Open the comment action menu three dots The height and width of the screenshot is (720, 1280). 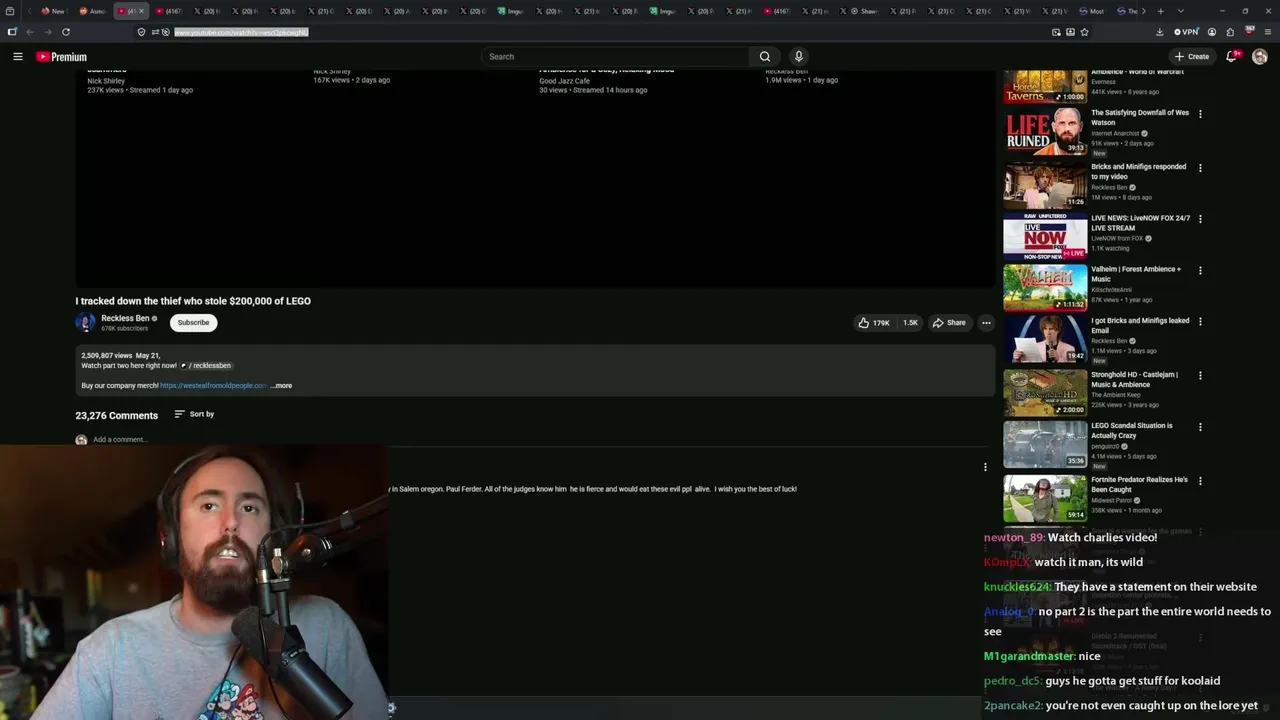pyautogui.click(x=985, y=467)
